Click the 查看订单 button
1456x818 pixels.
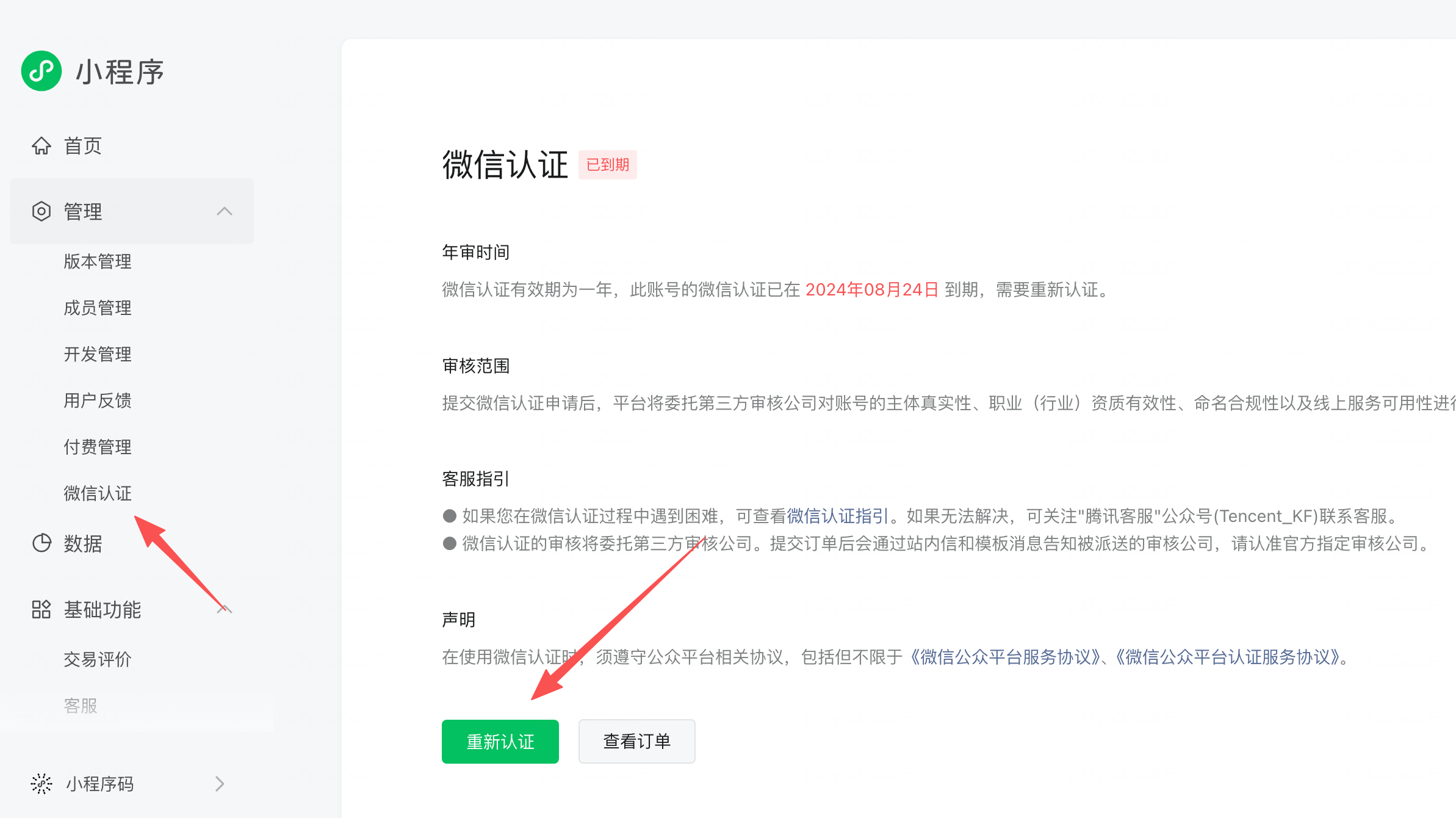pyautogui.click(x=636, y=741)
